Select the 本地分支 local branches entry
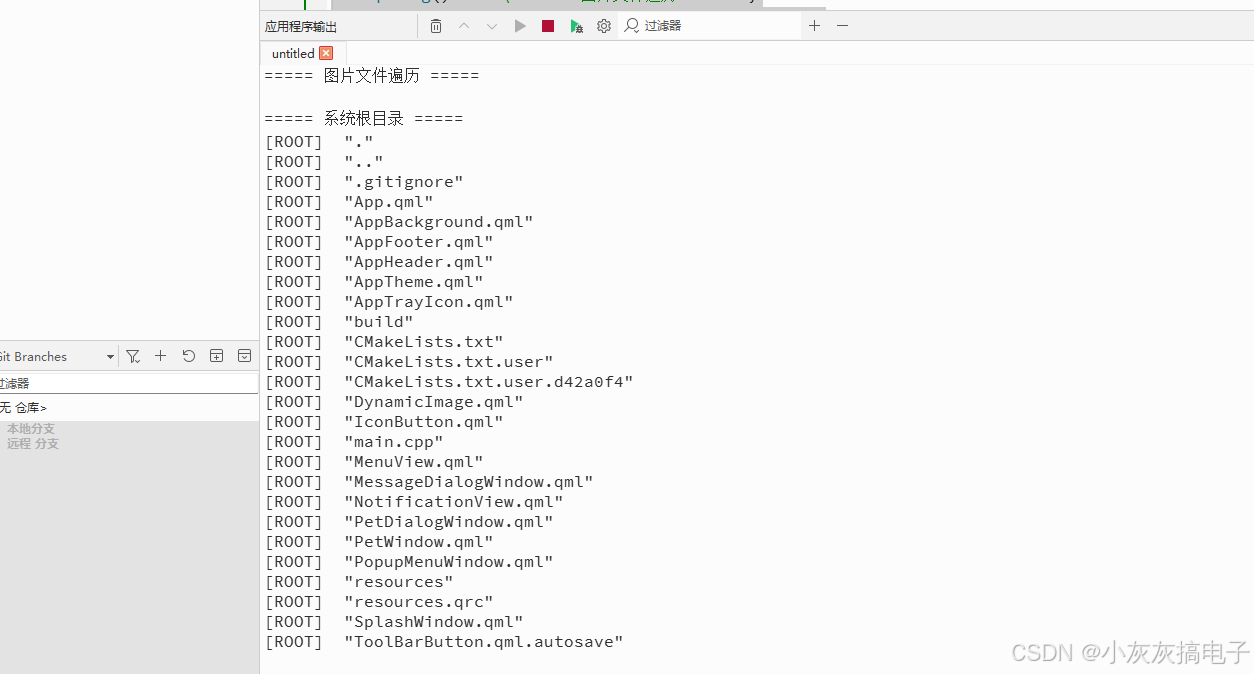This screenshot has height=674, width=1254. coord(31,429)
